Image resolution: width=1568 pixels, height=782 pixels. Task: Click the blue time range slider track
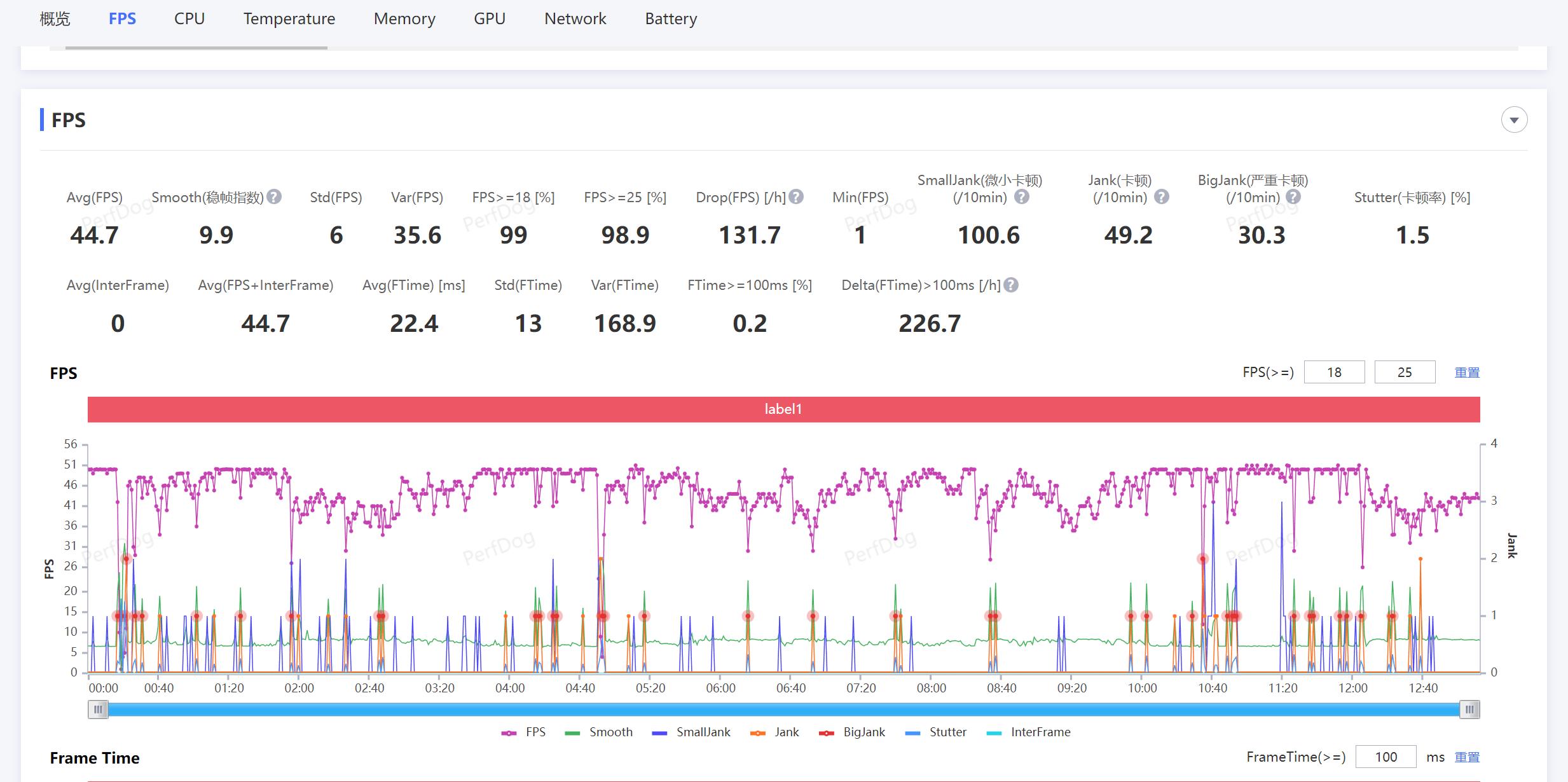pyautogui.click(x=783, y=710)
